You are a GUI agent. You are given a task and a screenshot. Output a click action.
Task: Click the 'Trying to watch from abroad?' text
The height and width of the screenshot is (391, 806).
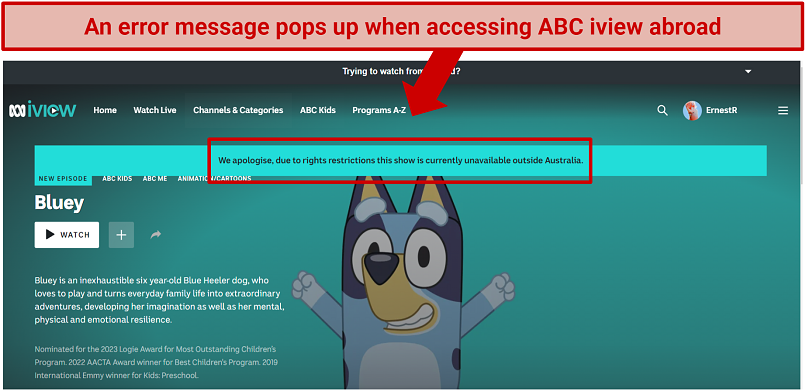tap(401, 71)
